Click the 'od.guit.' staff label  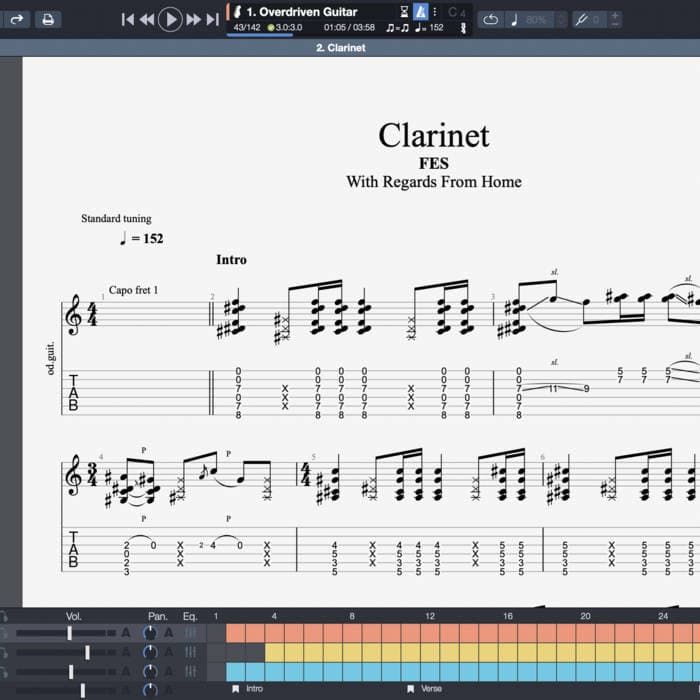tap(50, 358)
